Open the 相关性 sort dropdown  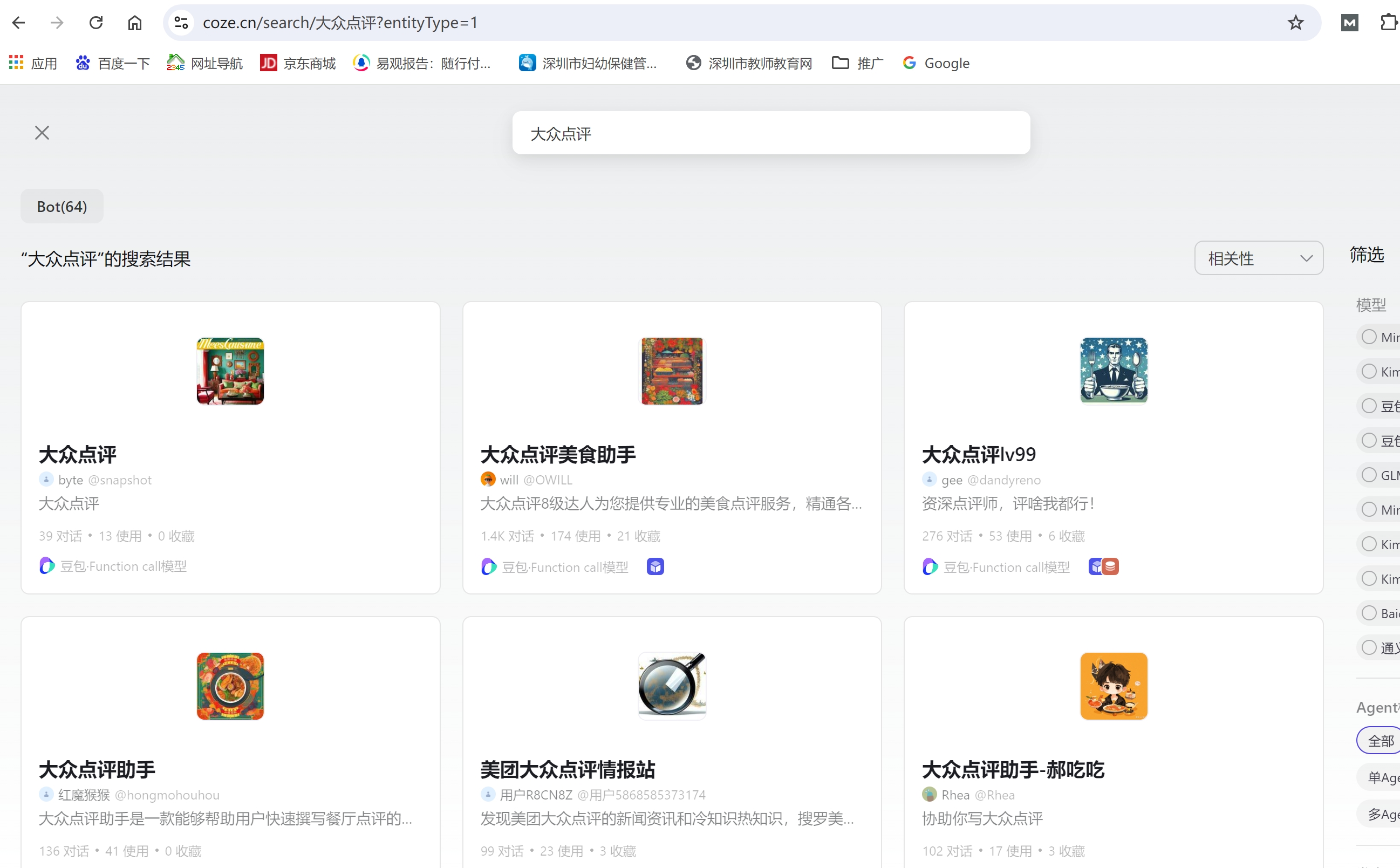[1258, 258]
